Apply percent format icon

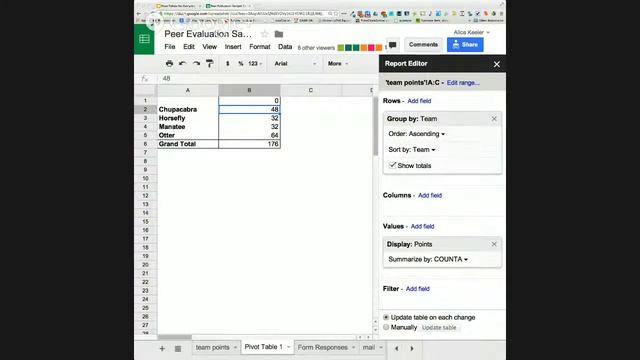pos(240,64)
